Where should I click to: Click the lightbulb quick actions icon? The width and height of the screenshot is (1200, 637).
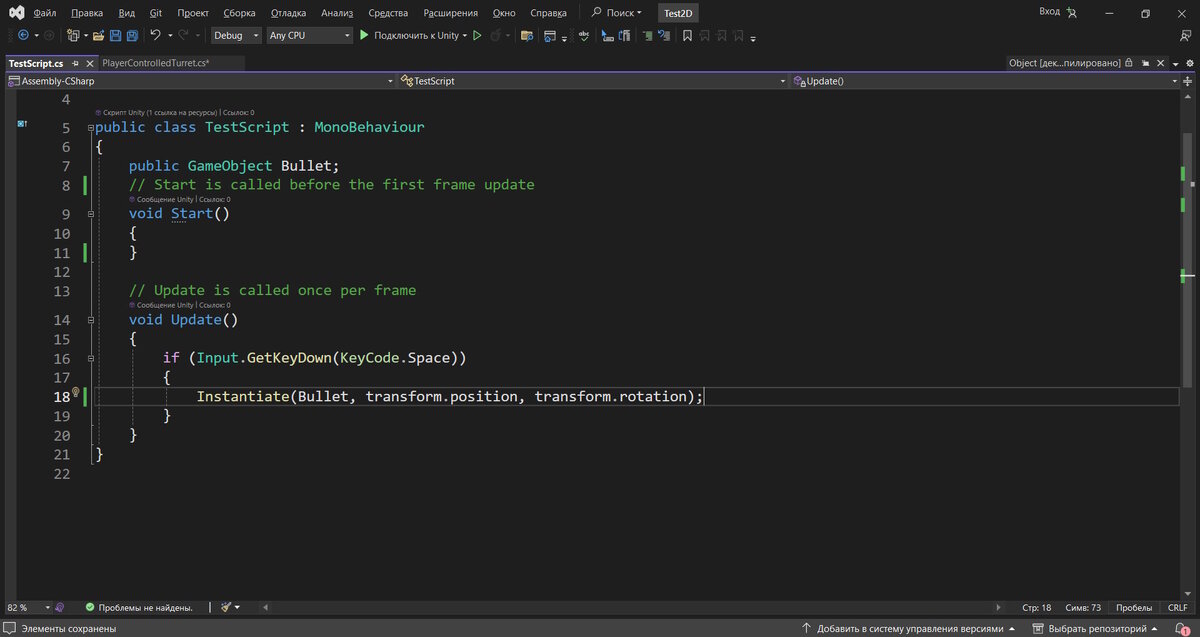[x=76, y=393]
